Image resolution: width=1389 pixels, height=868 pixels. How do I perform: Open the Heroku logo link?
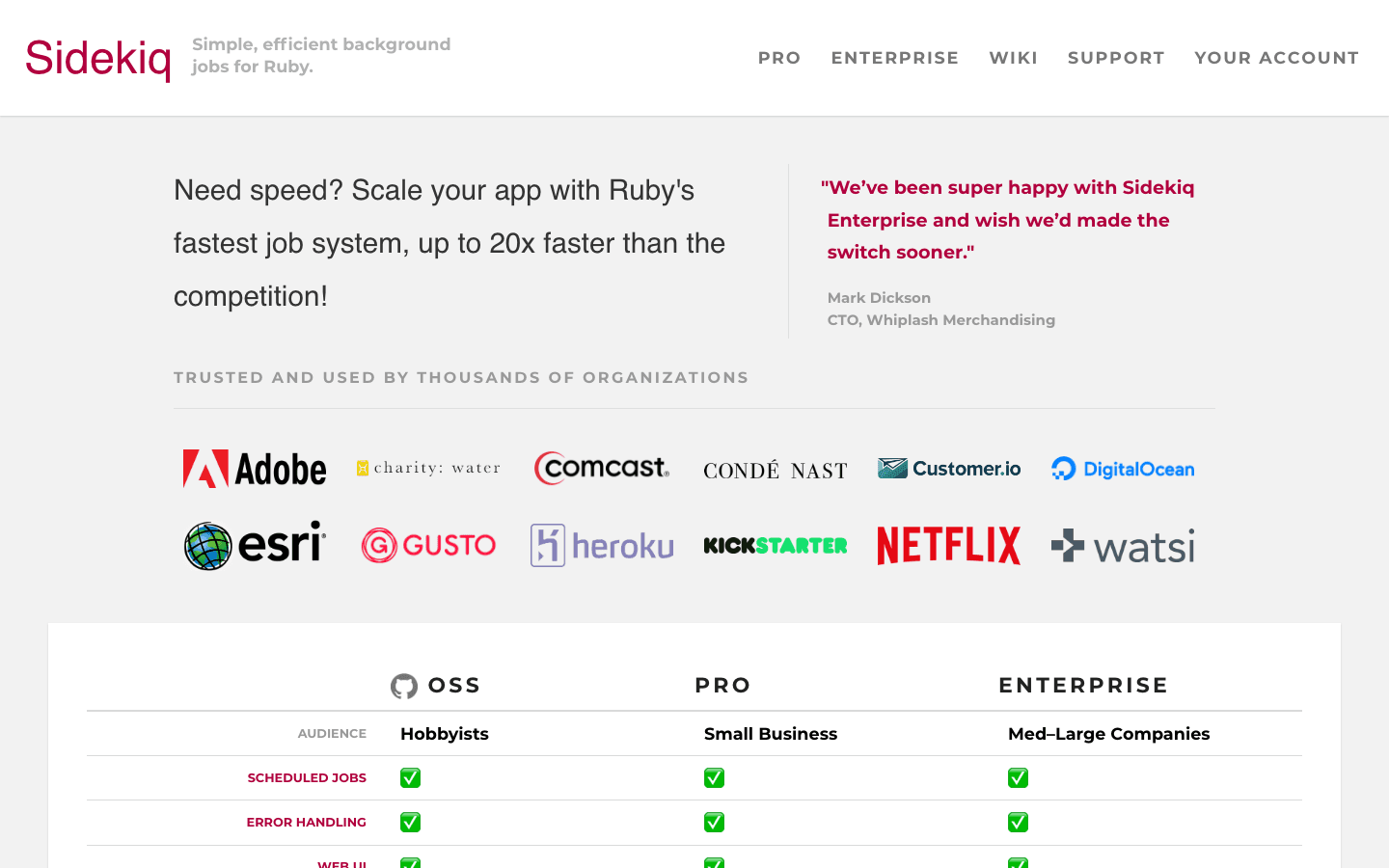[602, 546]
